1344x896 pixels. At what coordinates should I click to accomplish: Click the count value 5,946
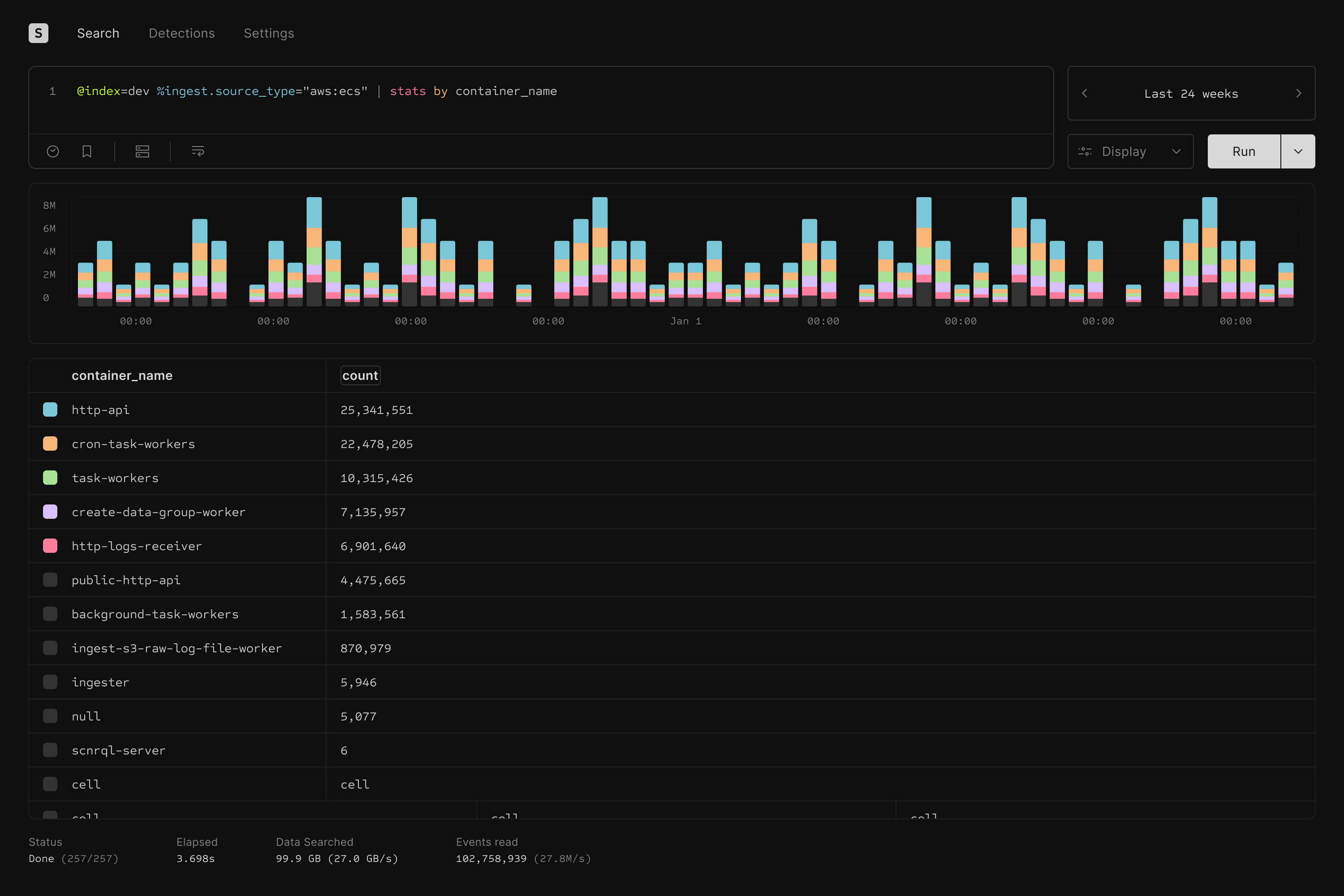[x=358, y=682]
